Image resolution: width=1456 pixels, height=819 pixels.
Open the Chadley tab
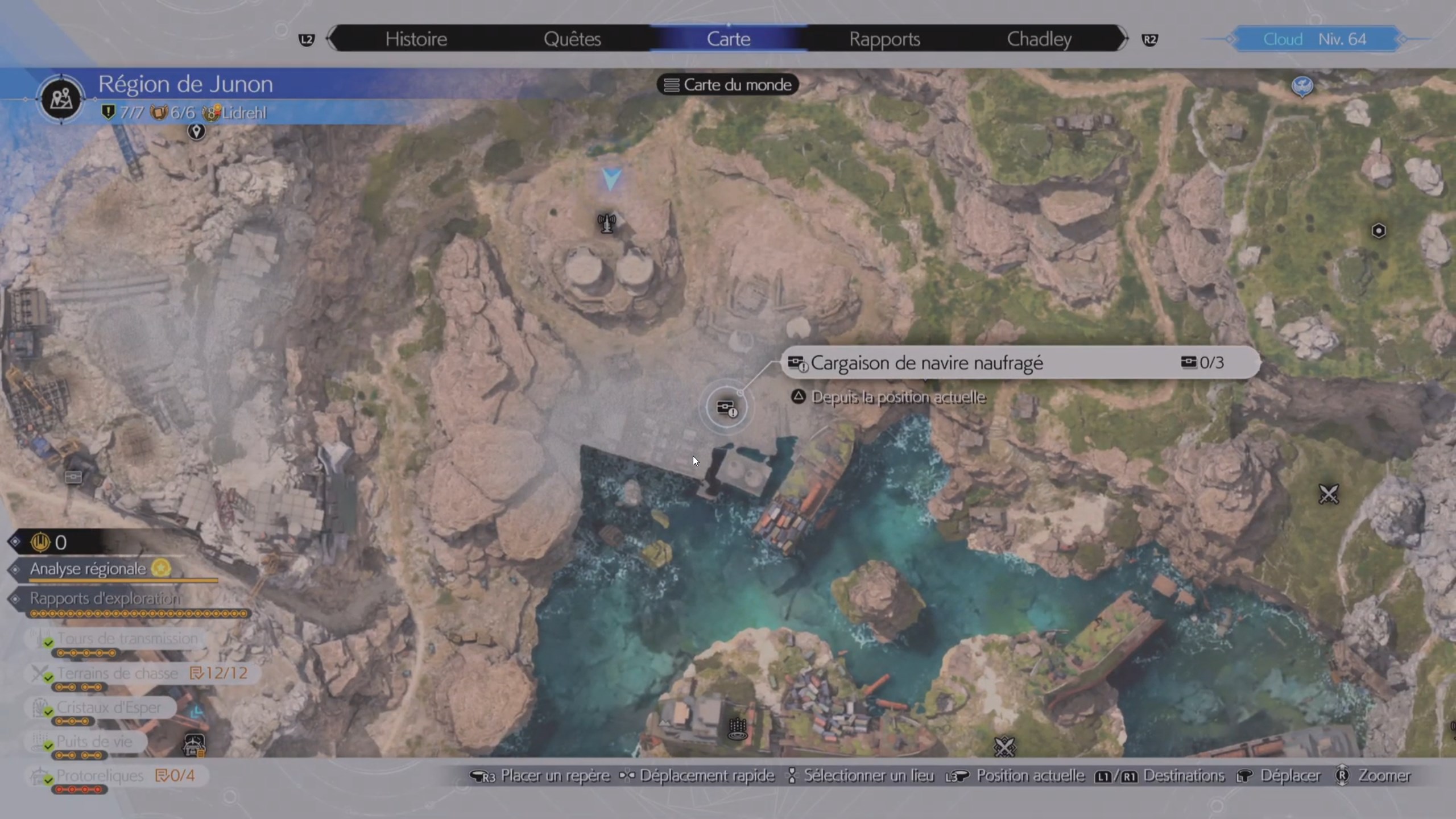[1039, 39]
